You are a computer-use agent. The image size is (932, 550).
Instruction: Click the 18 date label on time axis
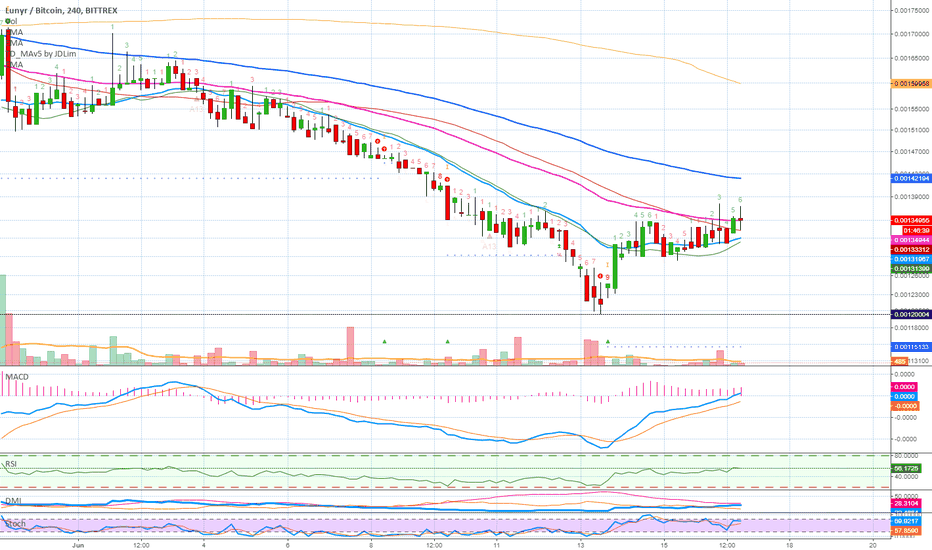click(789, 545)
